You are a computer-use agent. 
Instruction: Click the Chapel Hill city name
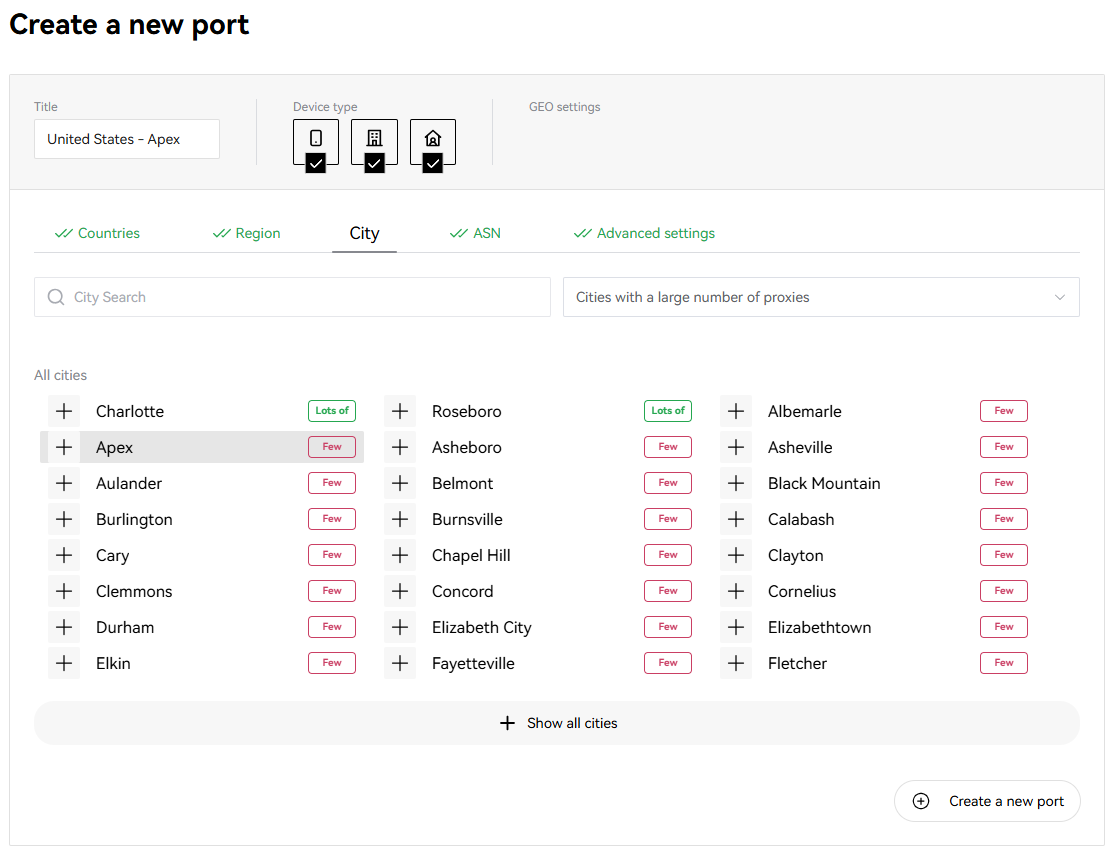tap(471, 556)
